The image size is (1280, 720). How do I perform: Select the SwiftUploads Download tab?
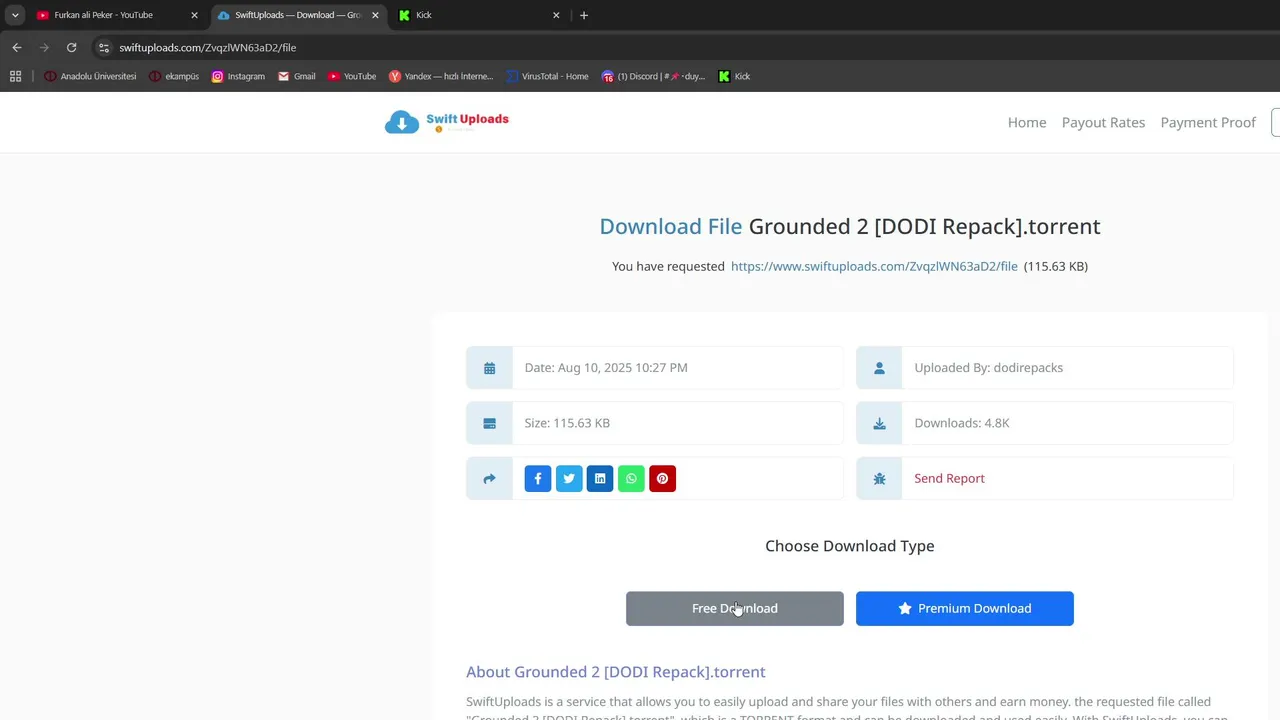pos(299,15)
